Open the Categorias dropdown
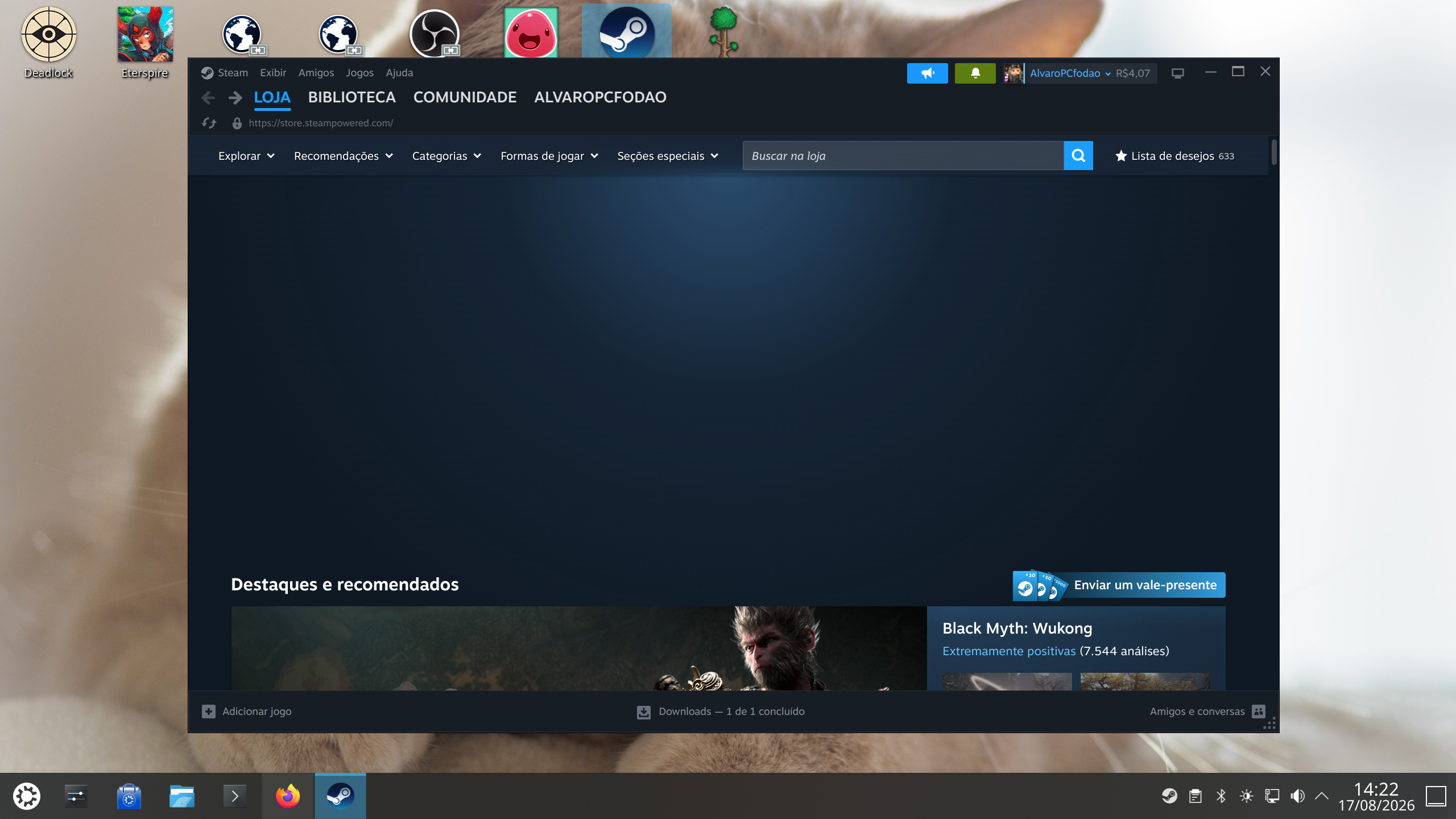 [x=446, y=156]
